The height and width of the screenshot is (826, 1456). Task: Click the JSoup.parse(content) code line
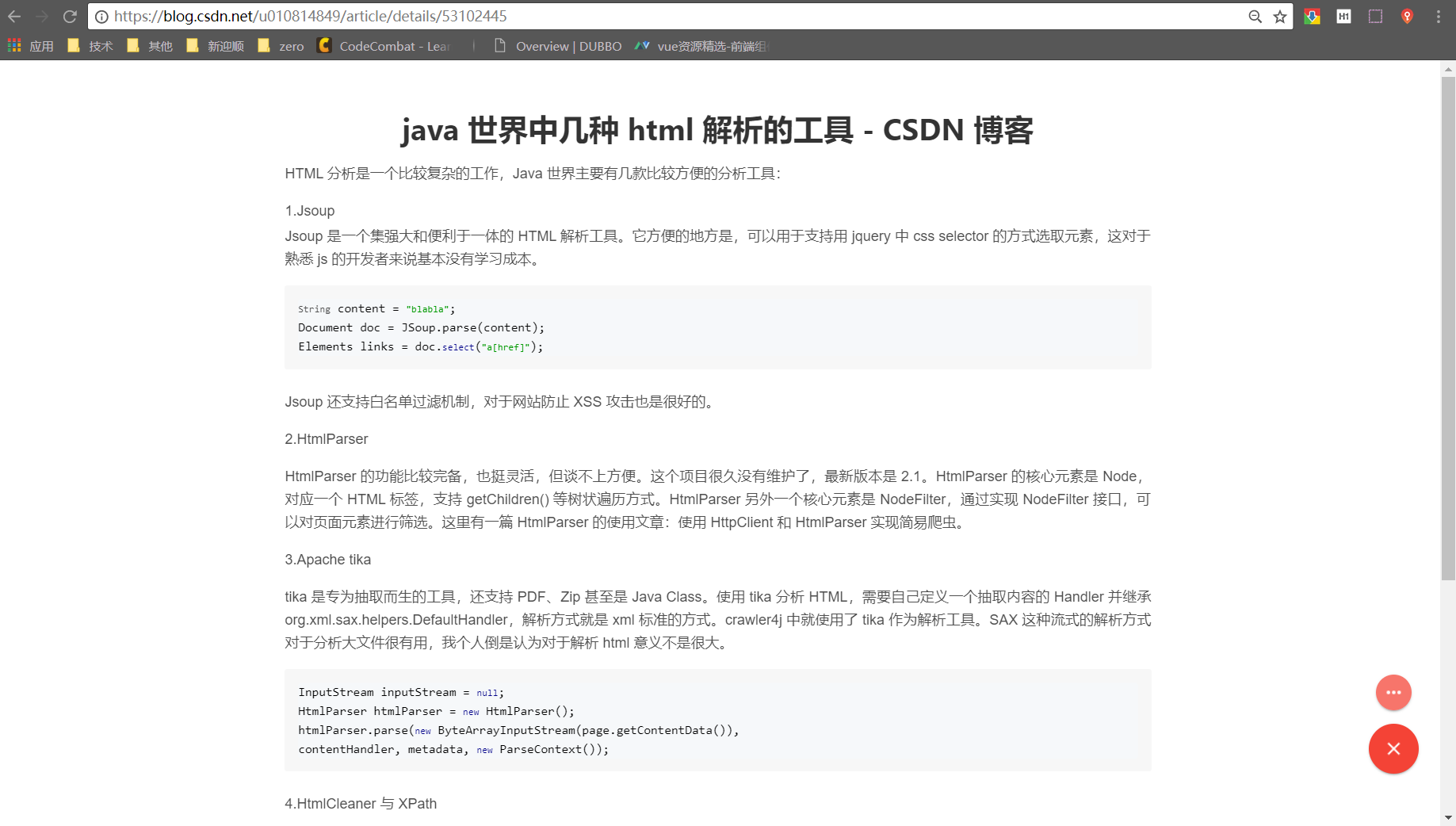coord(421,327)
